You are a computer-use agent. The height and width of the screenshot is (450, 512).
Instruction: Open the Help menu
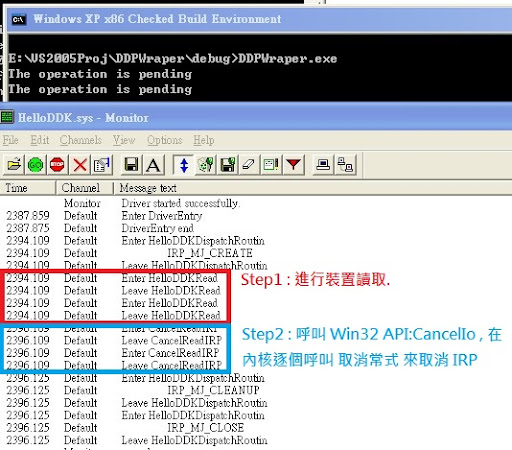tap(204, 140)
